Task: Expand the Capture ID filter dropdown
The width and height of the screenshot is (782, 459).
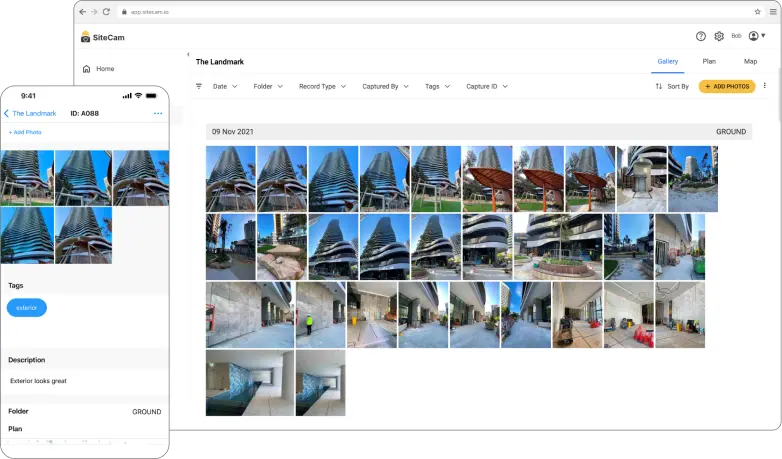Action: [x=487, y=86]
